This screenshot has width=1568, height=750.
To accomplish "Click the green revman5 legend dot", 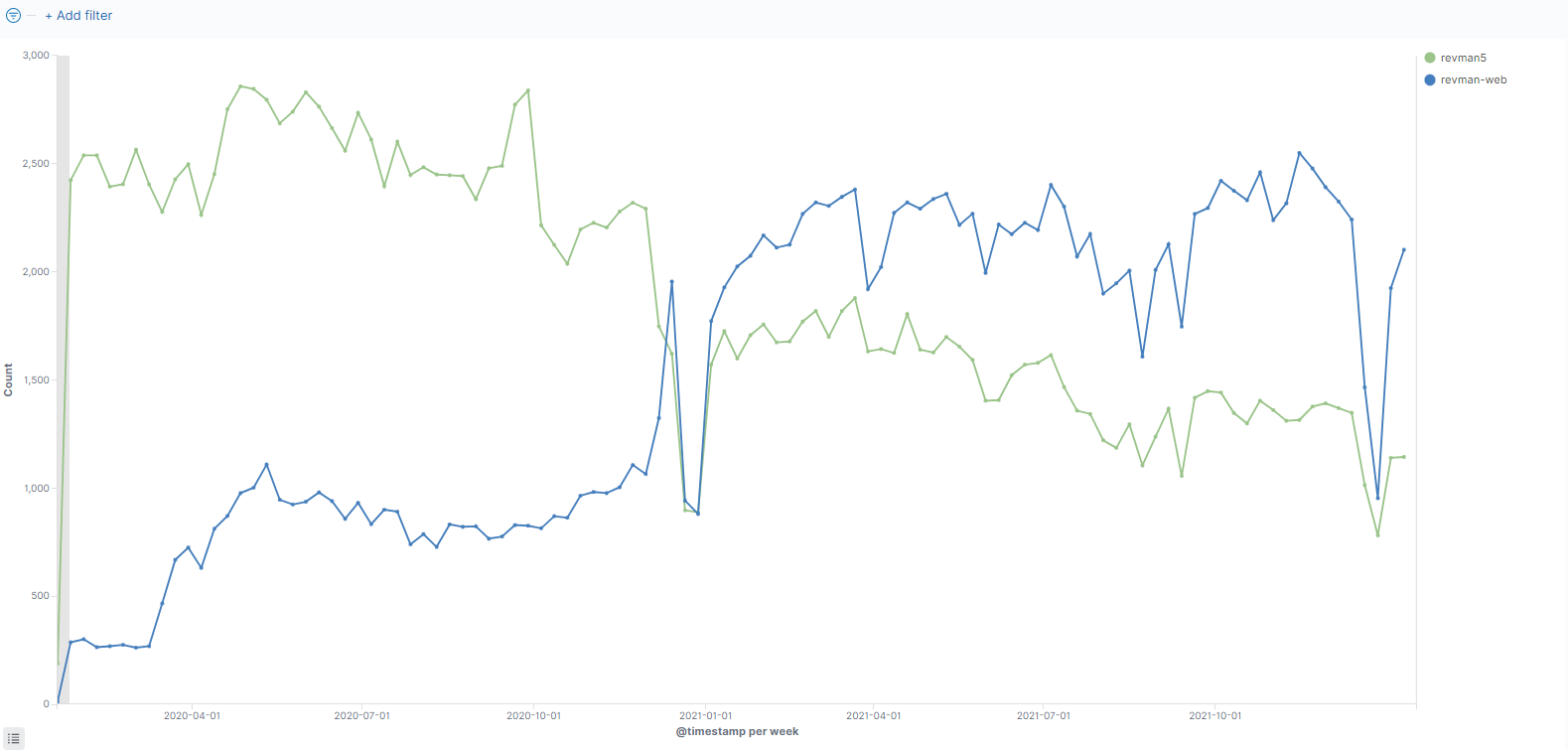I will [x=1430, y=58].
